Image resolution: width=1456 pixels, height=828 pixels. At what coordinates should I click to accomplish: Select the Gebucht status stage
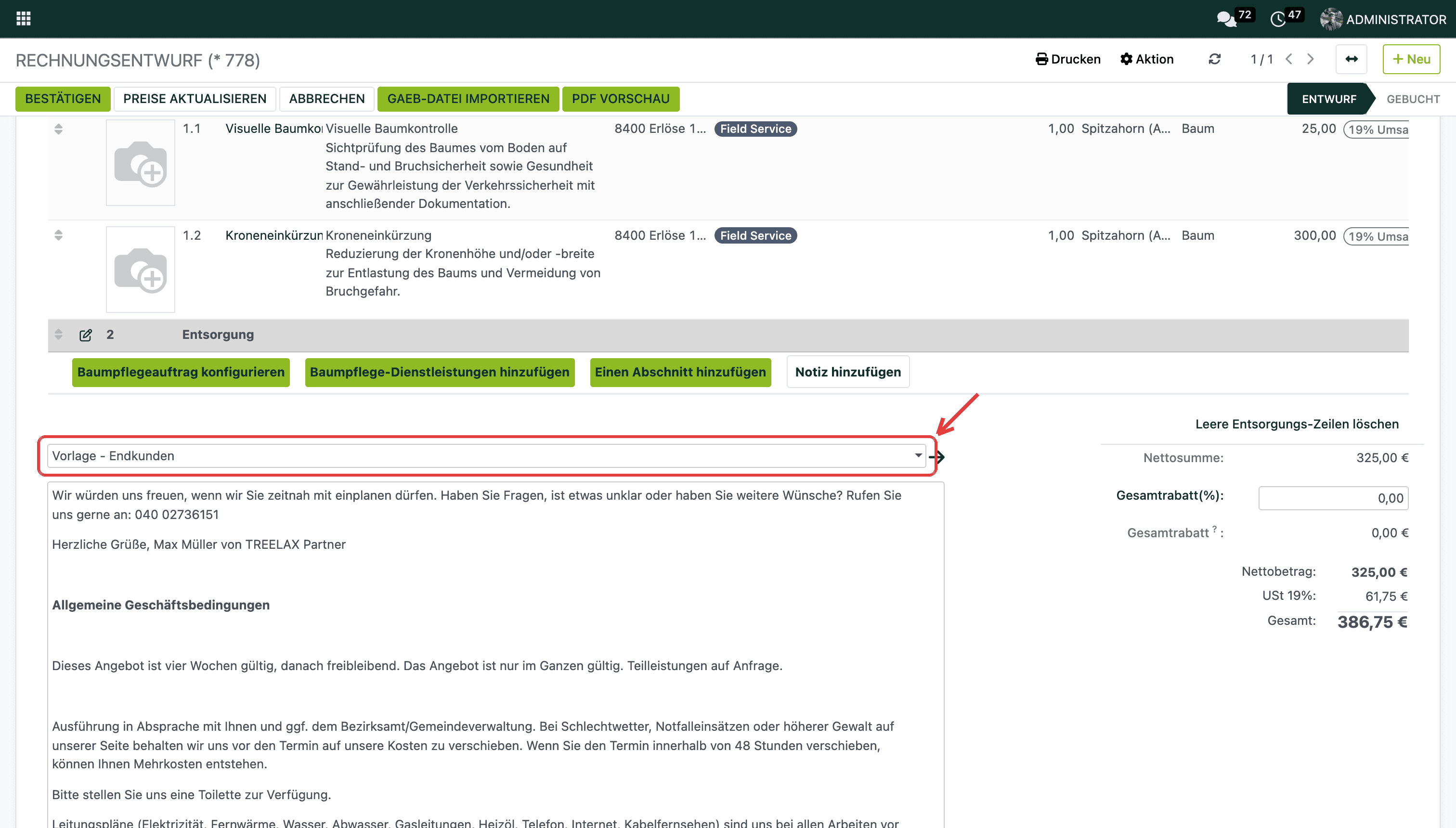point(1413,99)
